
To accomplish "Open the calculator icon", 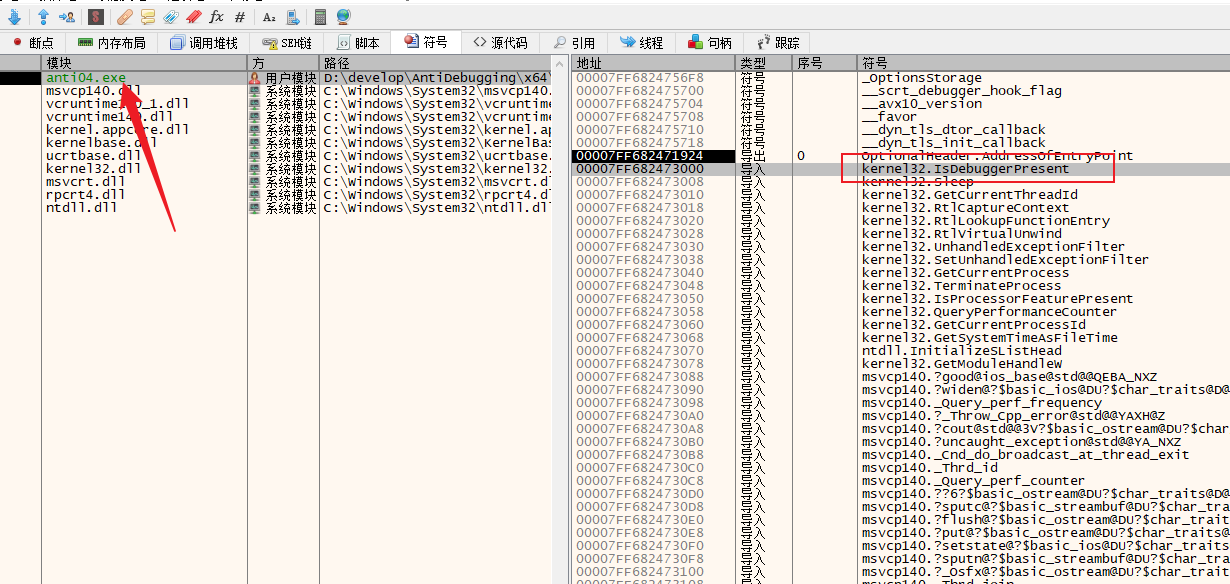I will tap(320, 17).
